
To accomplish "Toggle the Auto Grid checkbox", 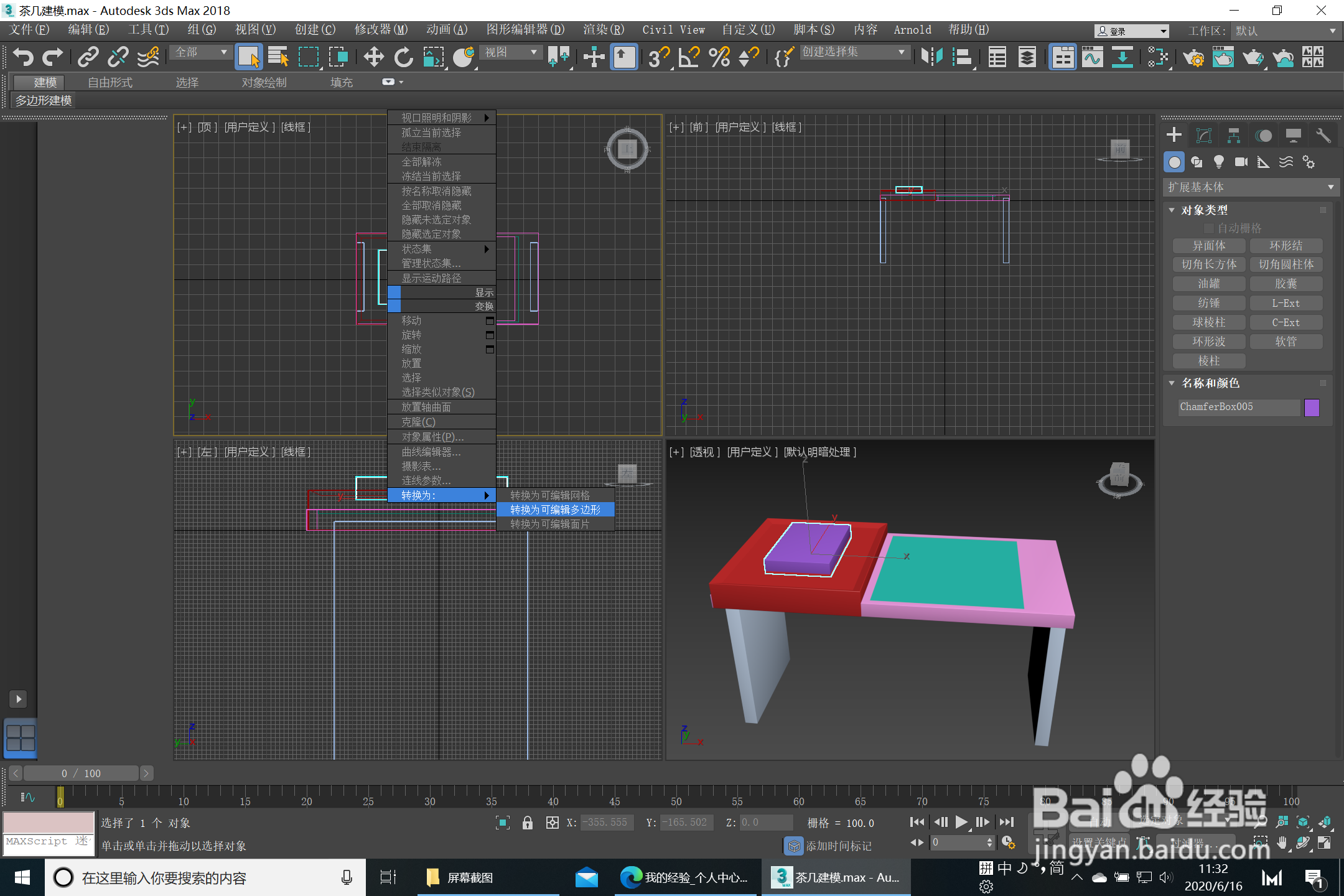I will coord(1209,228).
